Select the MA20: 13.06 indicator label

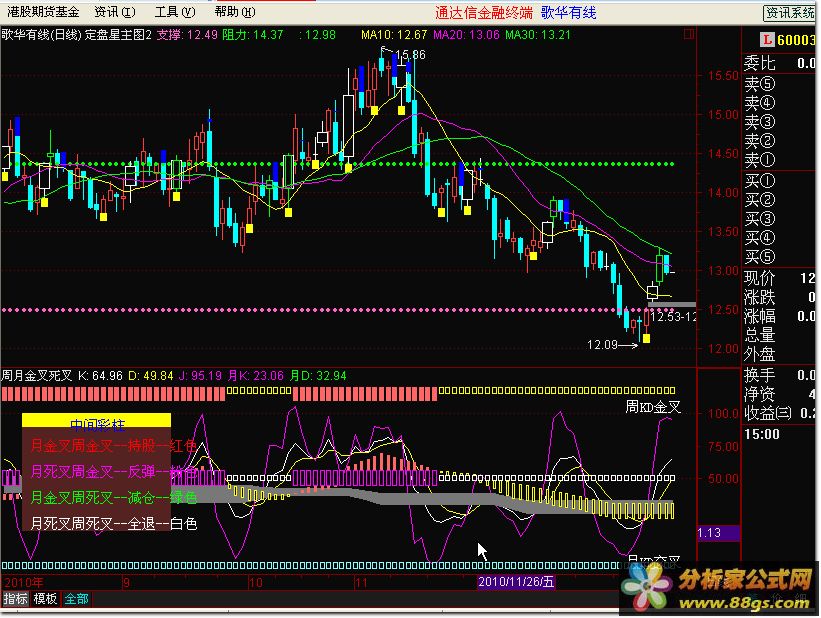click(x=467, y=35)
